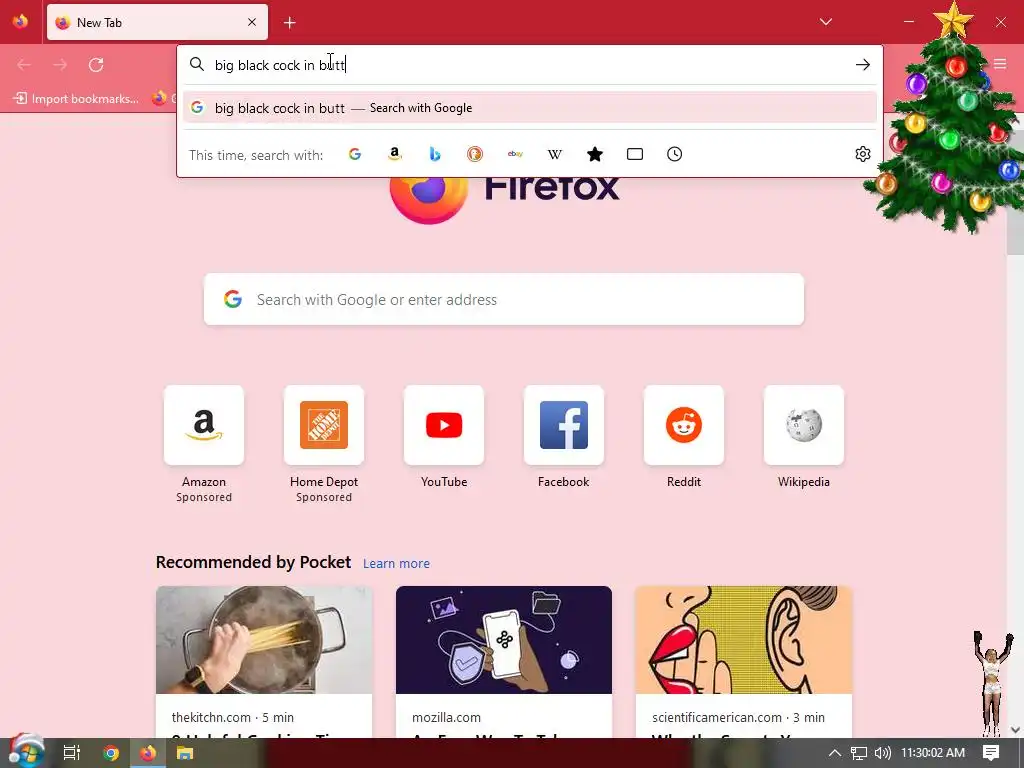The height and width of the screenshot is (768, 1024).
Task: Close the New Tab tab
Action: click(252, 22)
